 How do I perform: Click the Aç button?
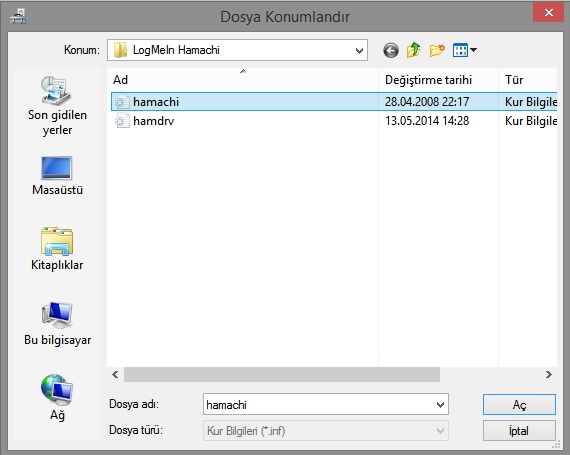(519, 404)
